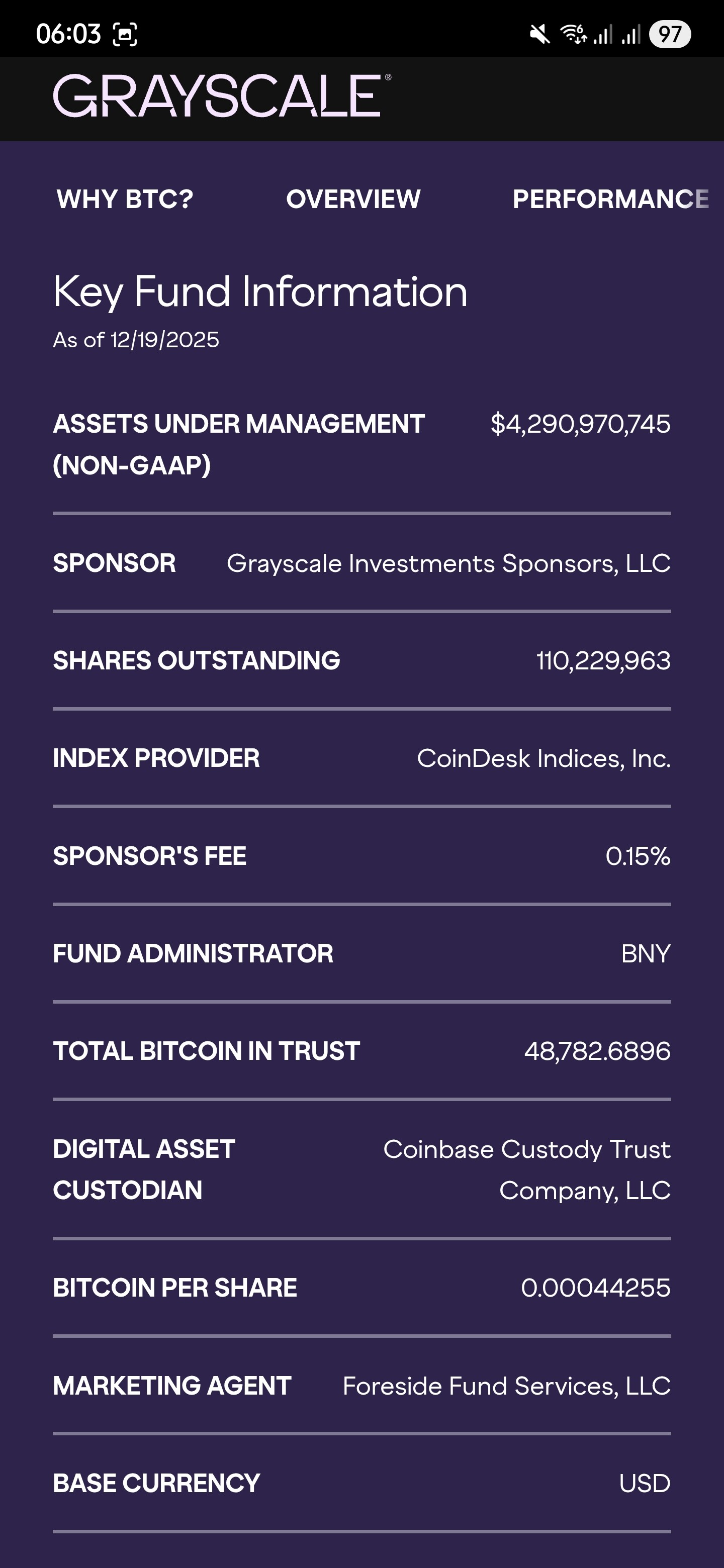Click the 0.15% sponsor's fee value
Image resolution: width=724 pixels, height=1568 pixels.
tap(638, 856)
